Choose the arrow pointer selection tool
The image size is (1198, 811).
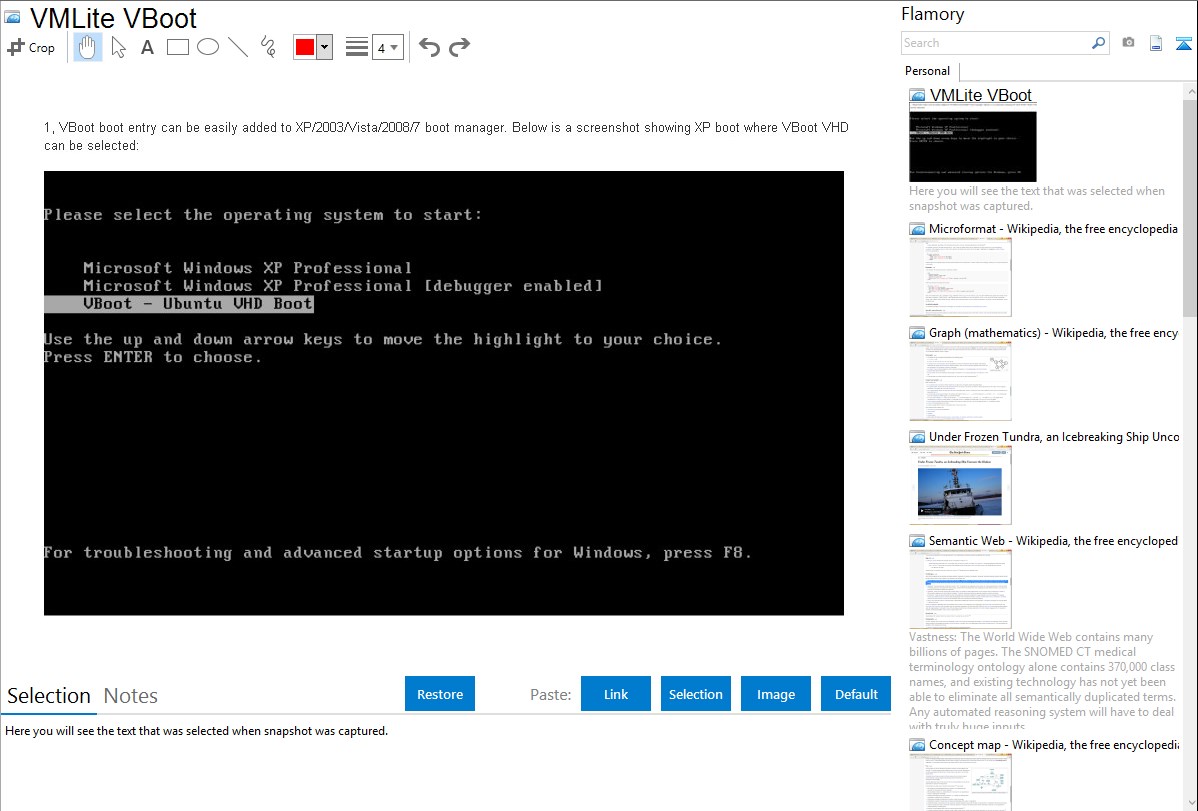click(118, 47)
